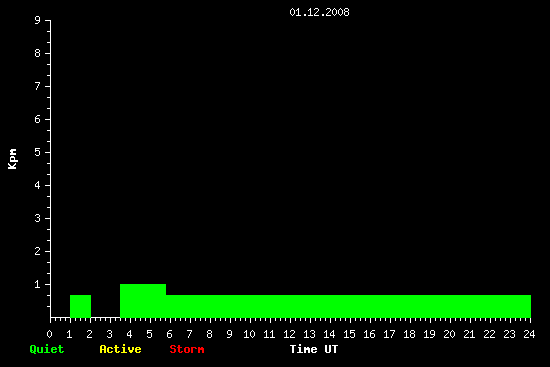Click the Kpm vertical axis label
This screenshot has width=550, height=367.
tap(12, 159)
